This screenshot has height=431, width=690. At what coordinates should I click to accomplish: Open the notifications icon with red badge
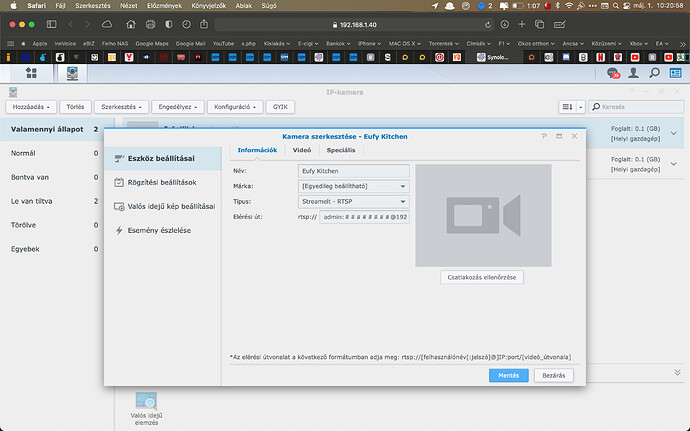(614, 73)
